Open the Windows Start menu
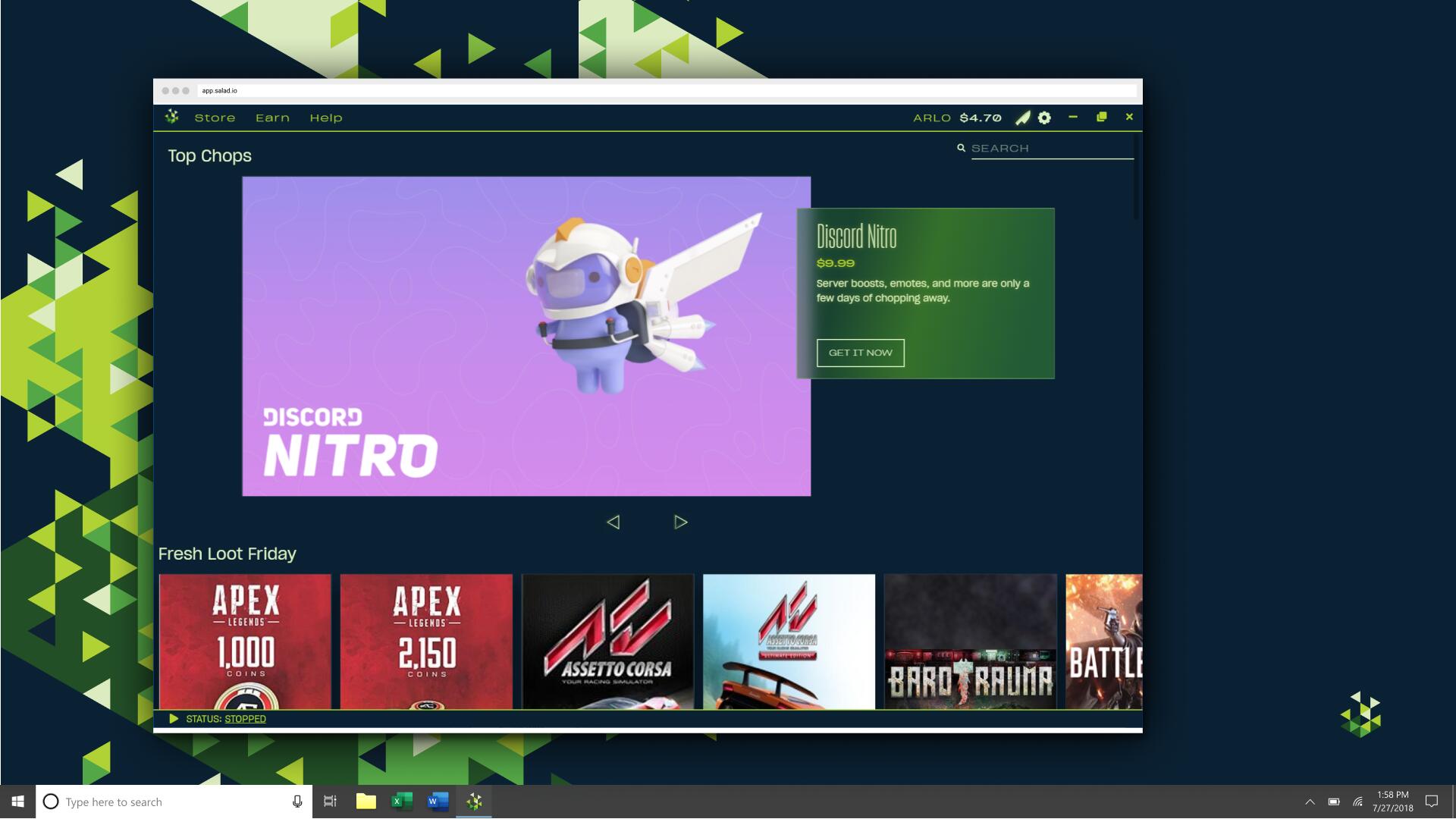 (18, 802)
